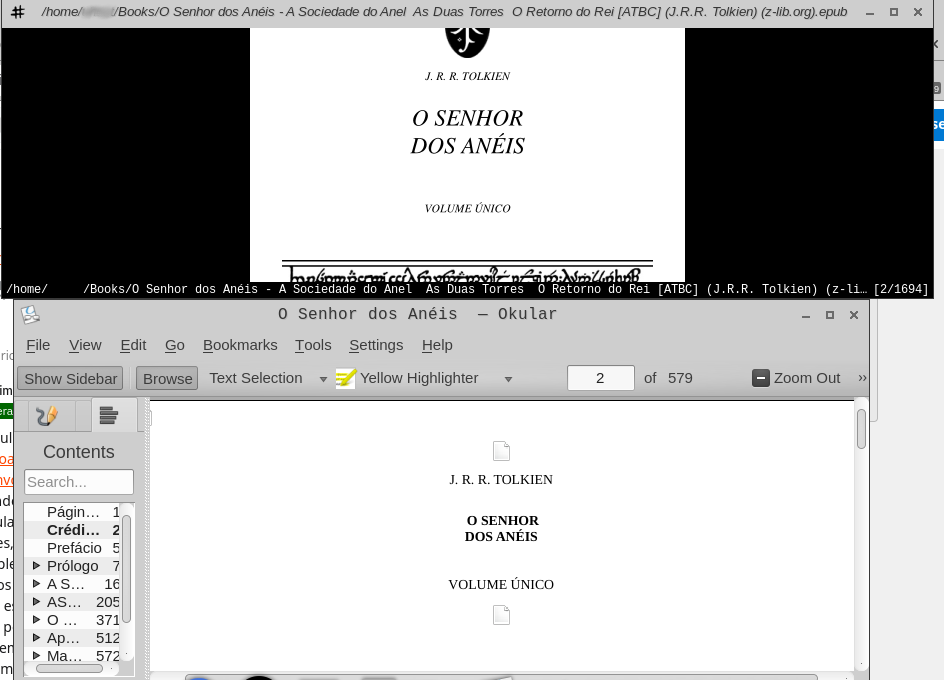The width and height of the screenshot is (944, 680).
Task: Click the document's vertical scrollbar in Okular
Action: click(x=862, y=429)
